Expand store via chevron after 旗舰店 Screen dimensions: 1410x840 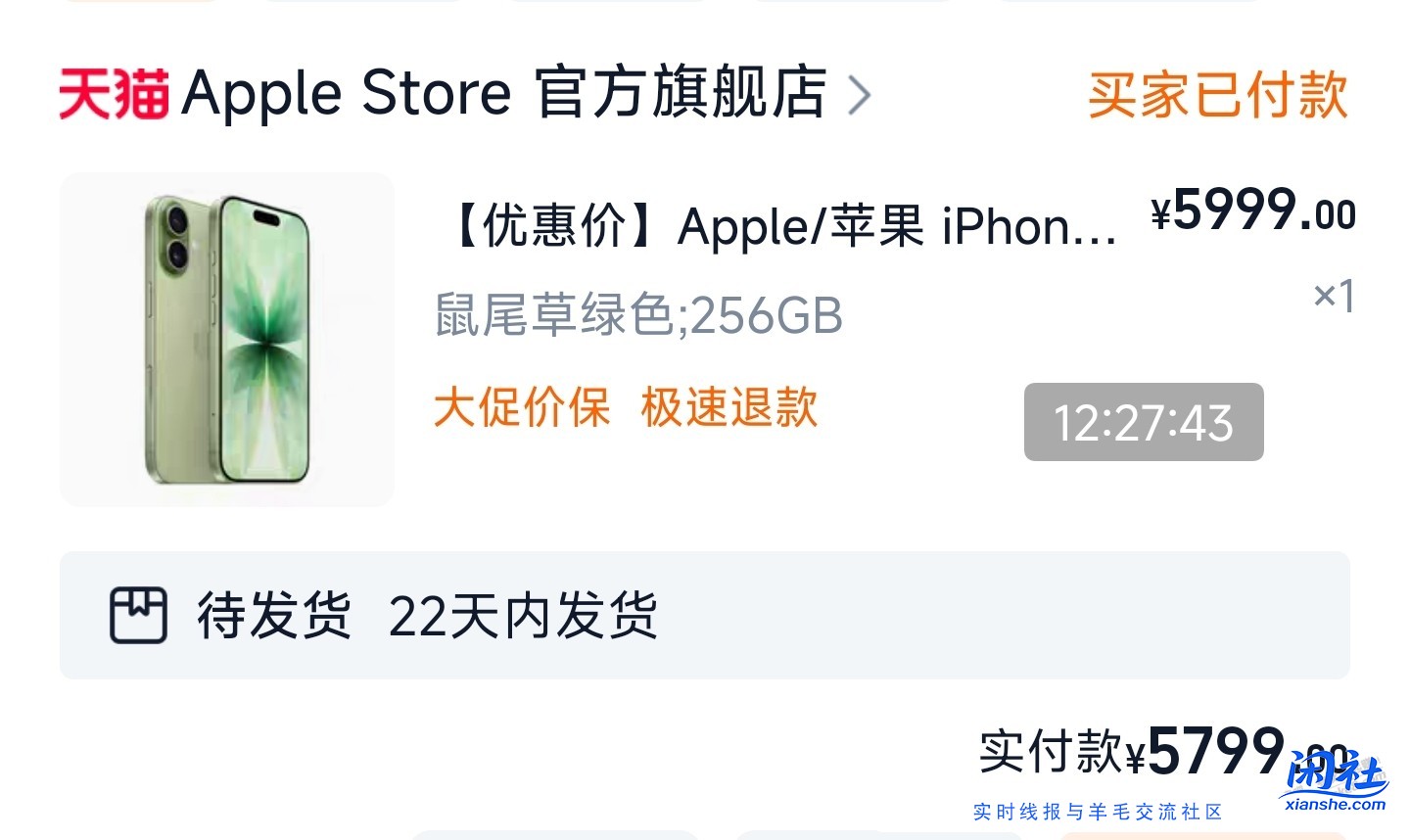tap(859, 95)
